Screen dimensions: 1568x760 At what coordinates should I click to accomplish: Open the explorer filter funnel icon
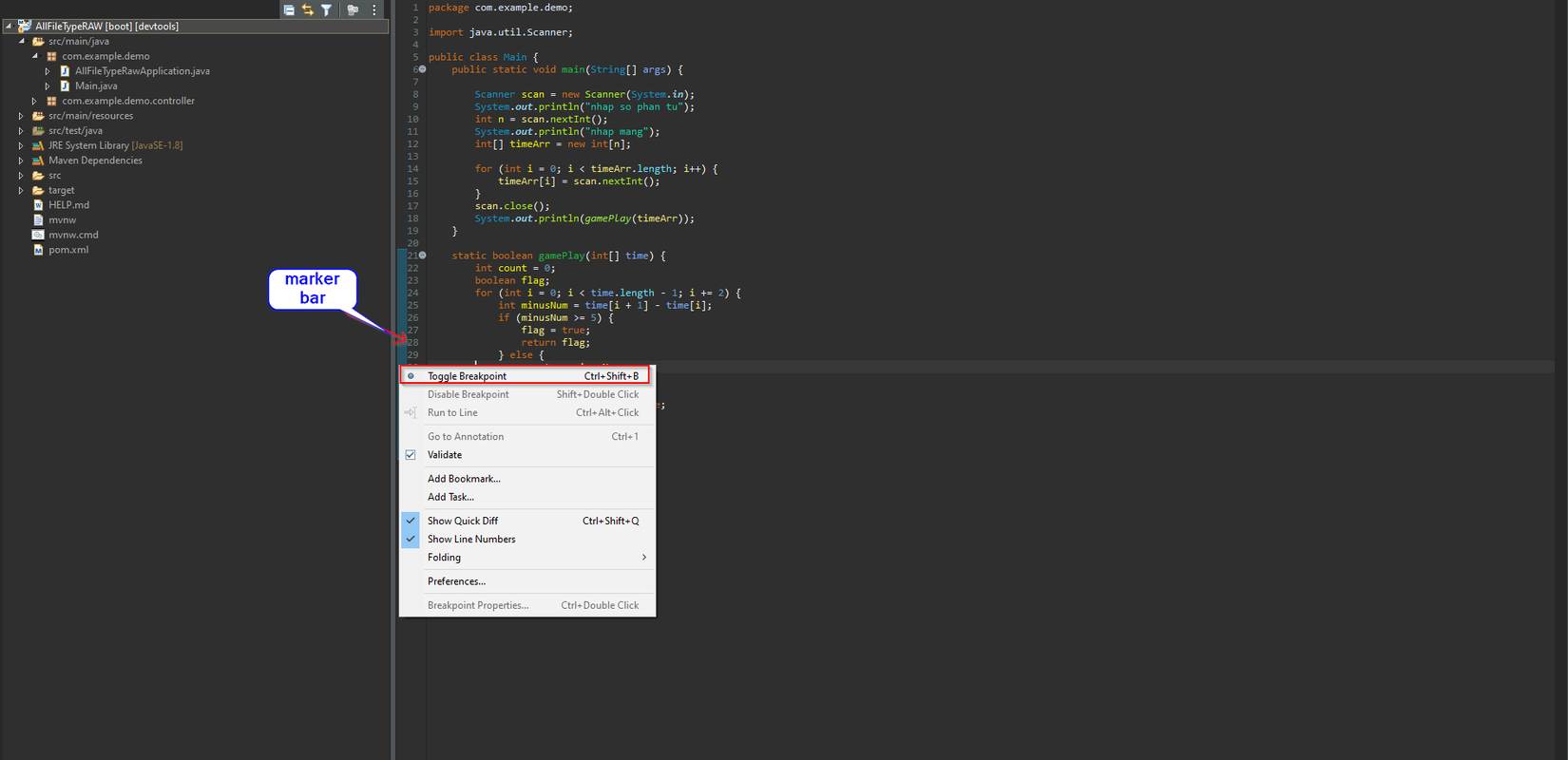[326, 9]
